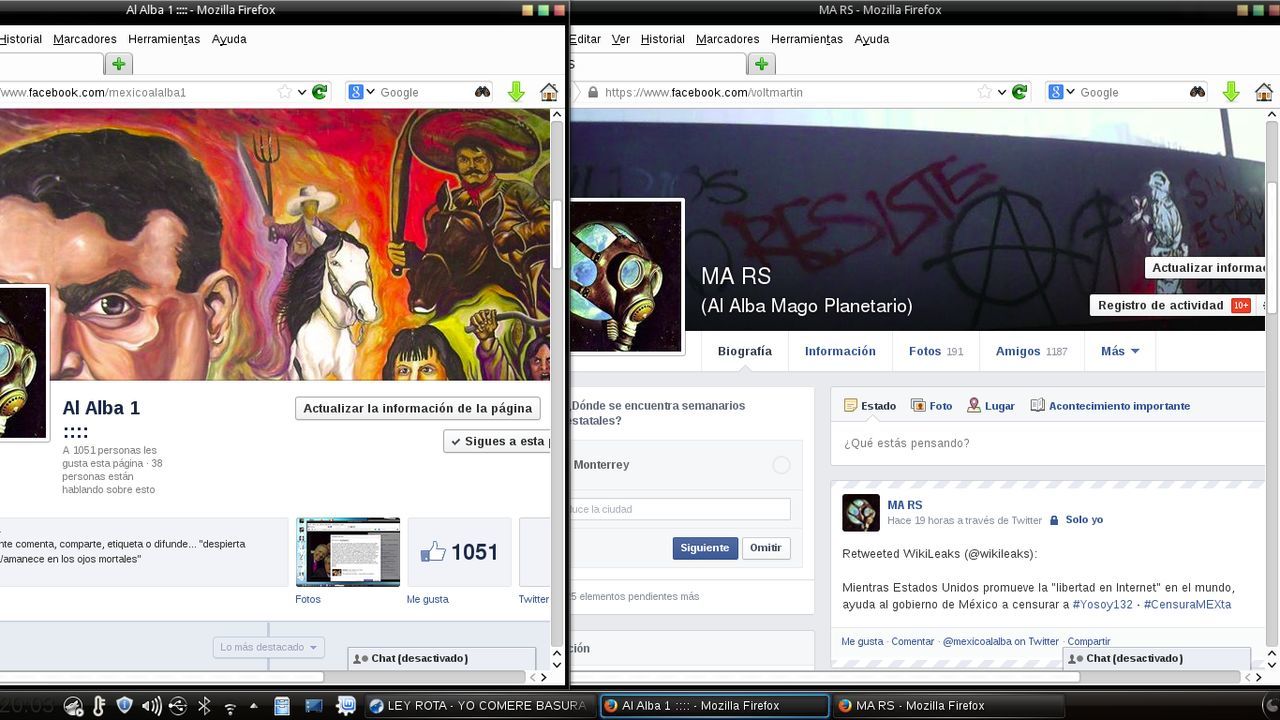
Task: Open Editar menu in MA RS window
Action: [x=586, y=39]
